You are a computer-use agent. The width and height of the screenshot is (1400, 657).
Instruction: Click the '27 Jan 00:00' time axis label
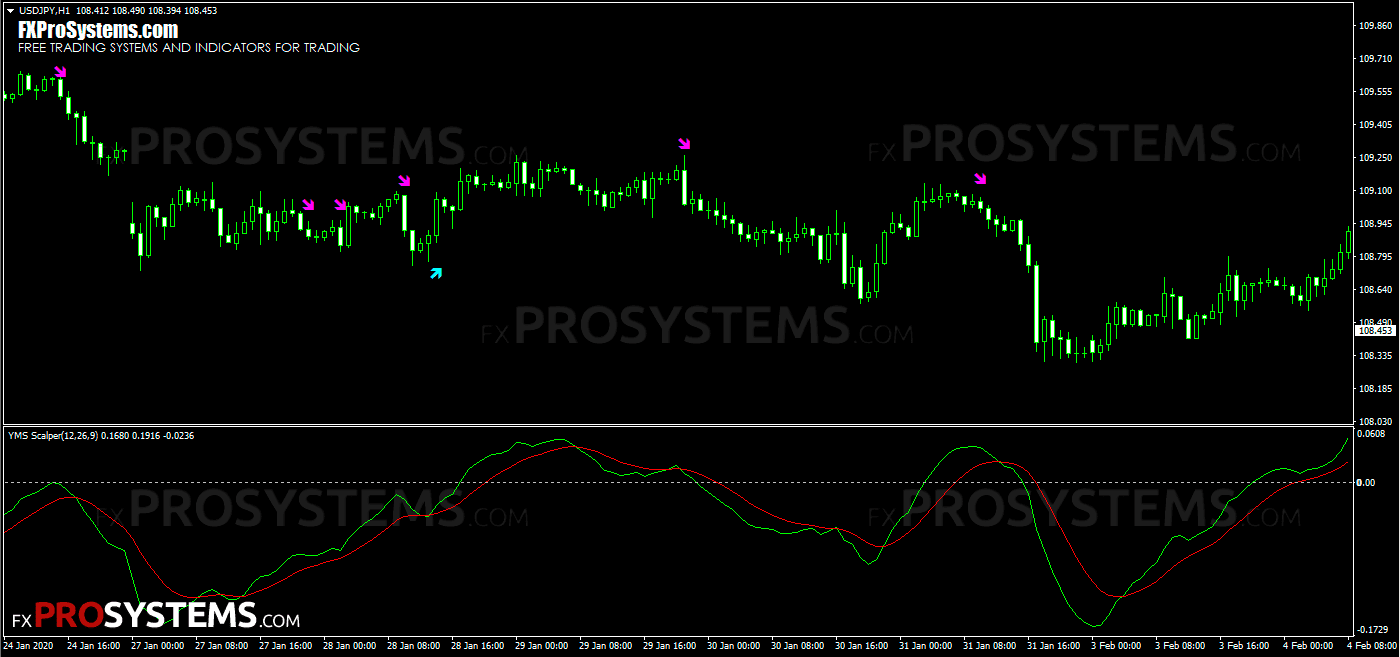pyautogui.click(x=157, y=646)
